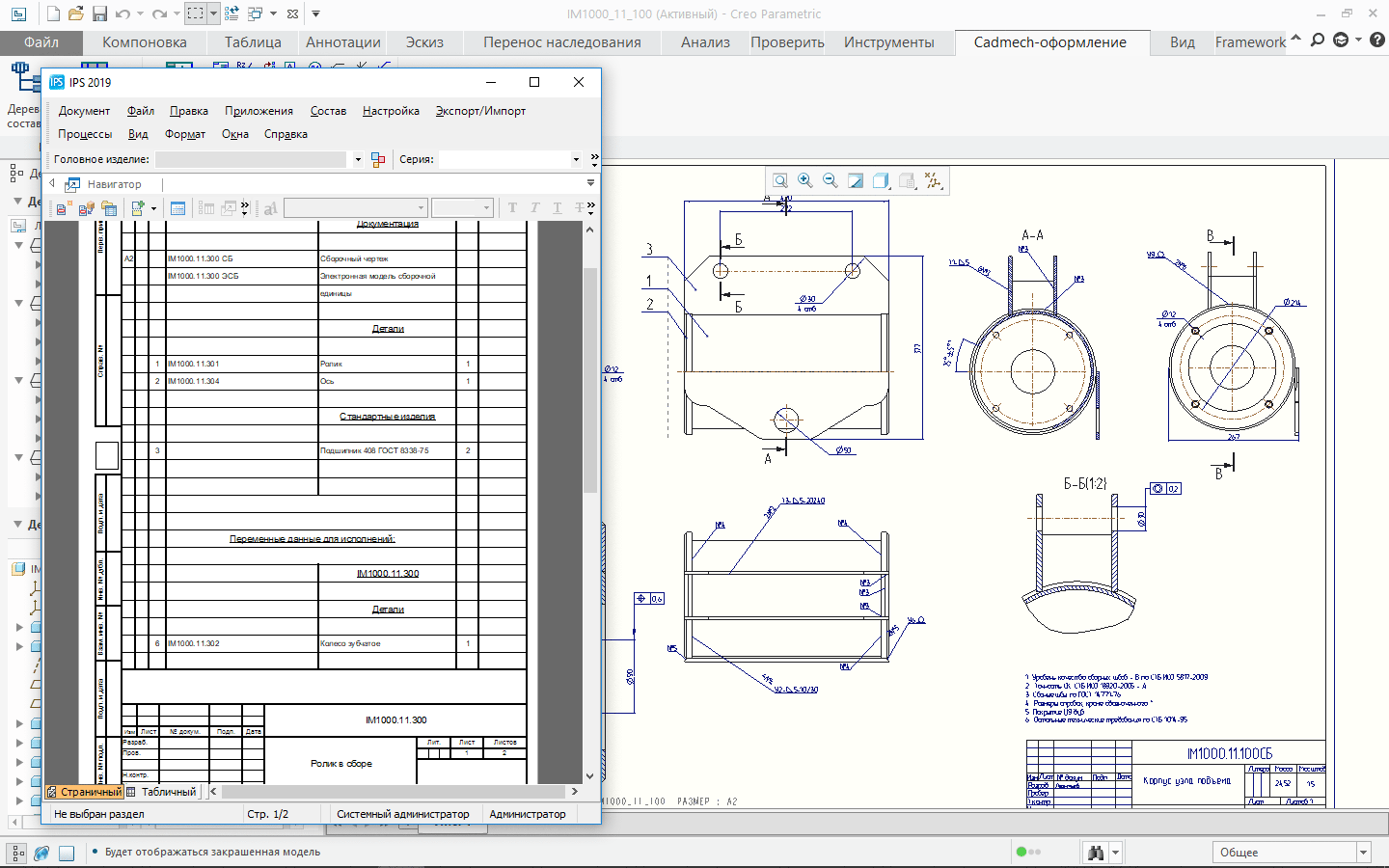The height and width of the screenshot is (868, 1389).
Task: Open the Состав menu in IPS
Action: (x=328, y=111)
